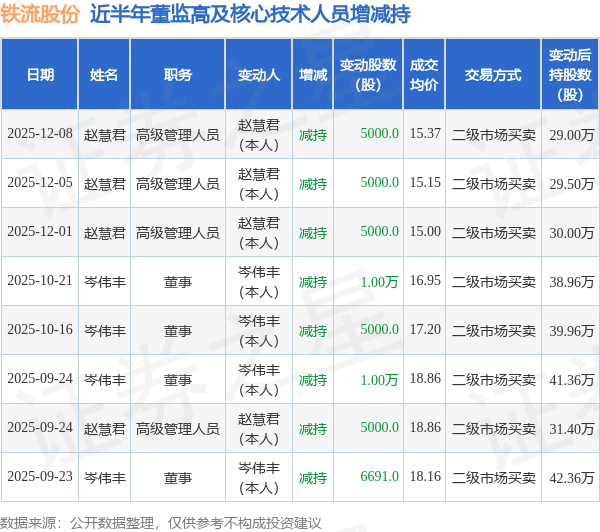This screenshot has height=532, width=600.
Task: Click the holding value 29.50万
Action: coord(572,184)
